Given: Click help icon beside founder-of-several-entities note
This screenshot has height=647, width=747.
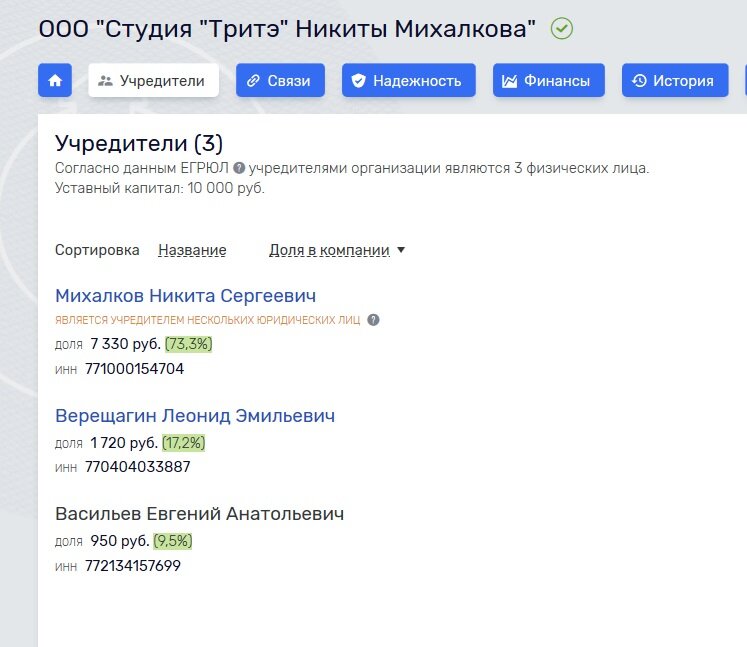Looking at the screenshot, I should (373, 320).
